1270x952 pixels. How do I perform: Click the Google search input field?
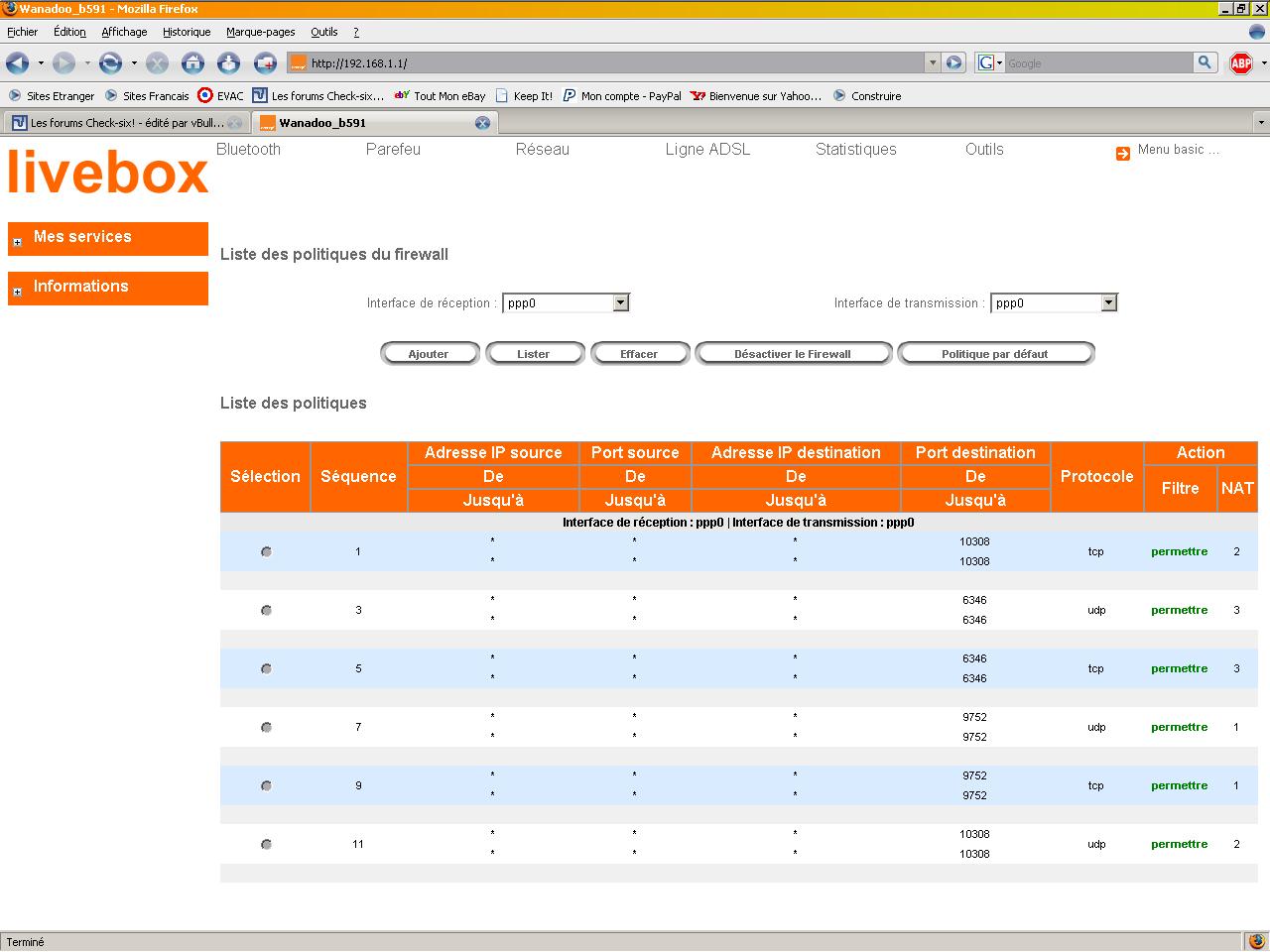click(1096, 63)
